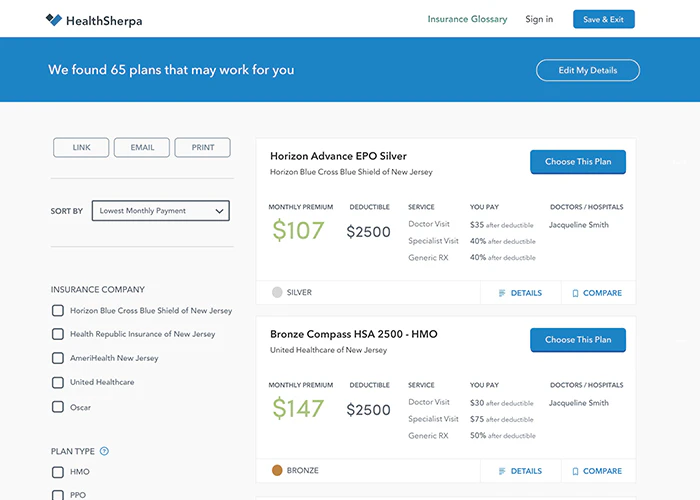
Task: Click the PRINT button
Action: click(x=202, y=147)
